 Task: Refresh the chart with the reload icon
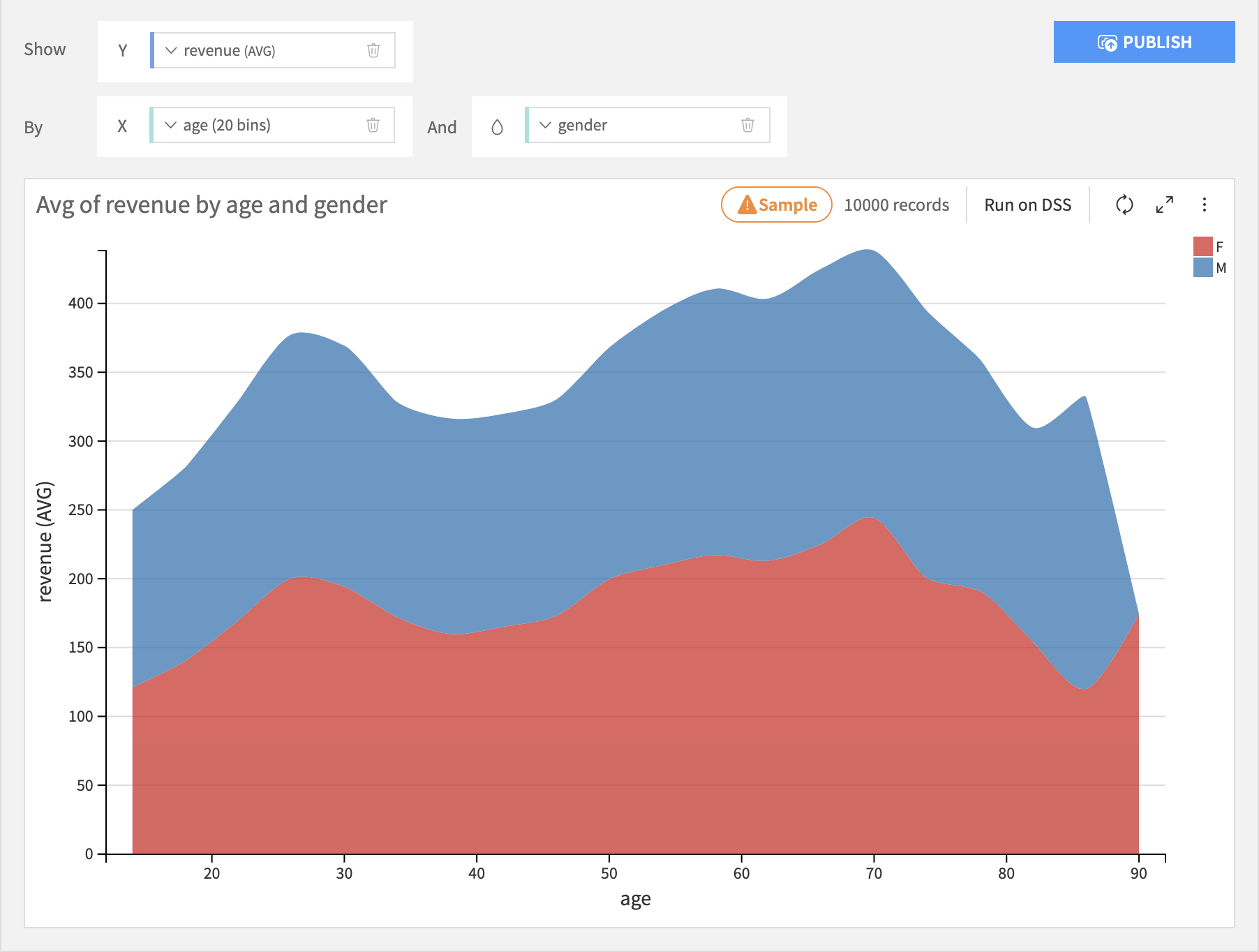click(1124, 204)
